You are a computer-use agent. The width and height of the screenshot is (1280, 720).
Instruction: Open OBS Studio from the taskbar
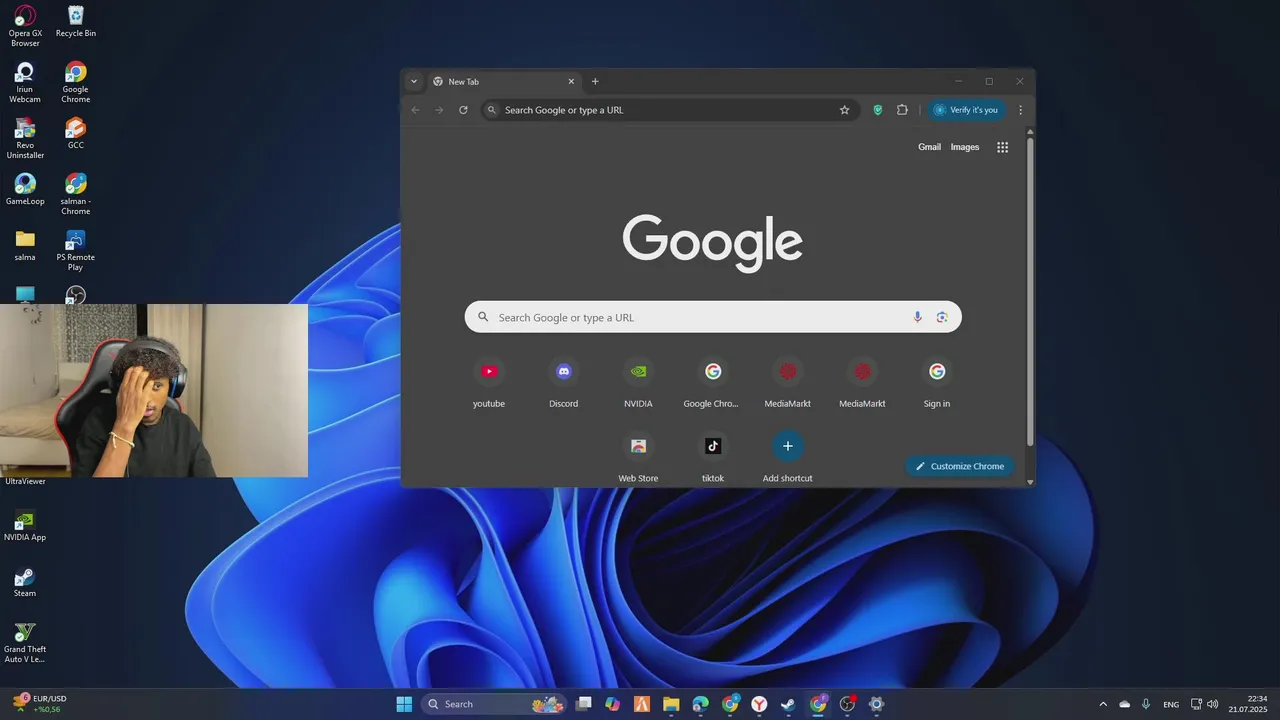pos(848,704)
